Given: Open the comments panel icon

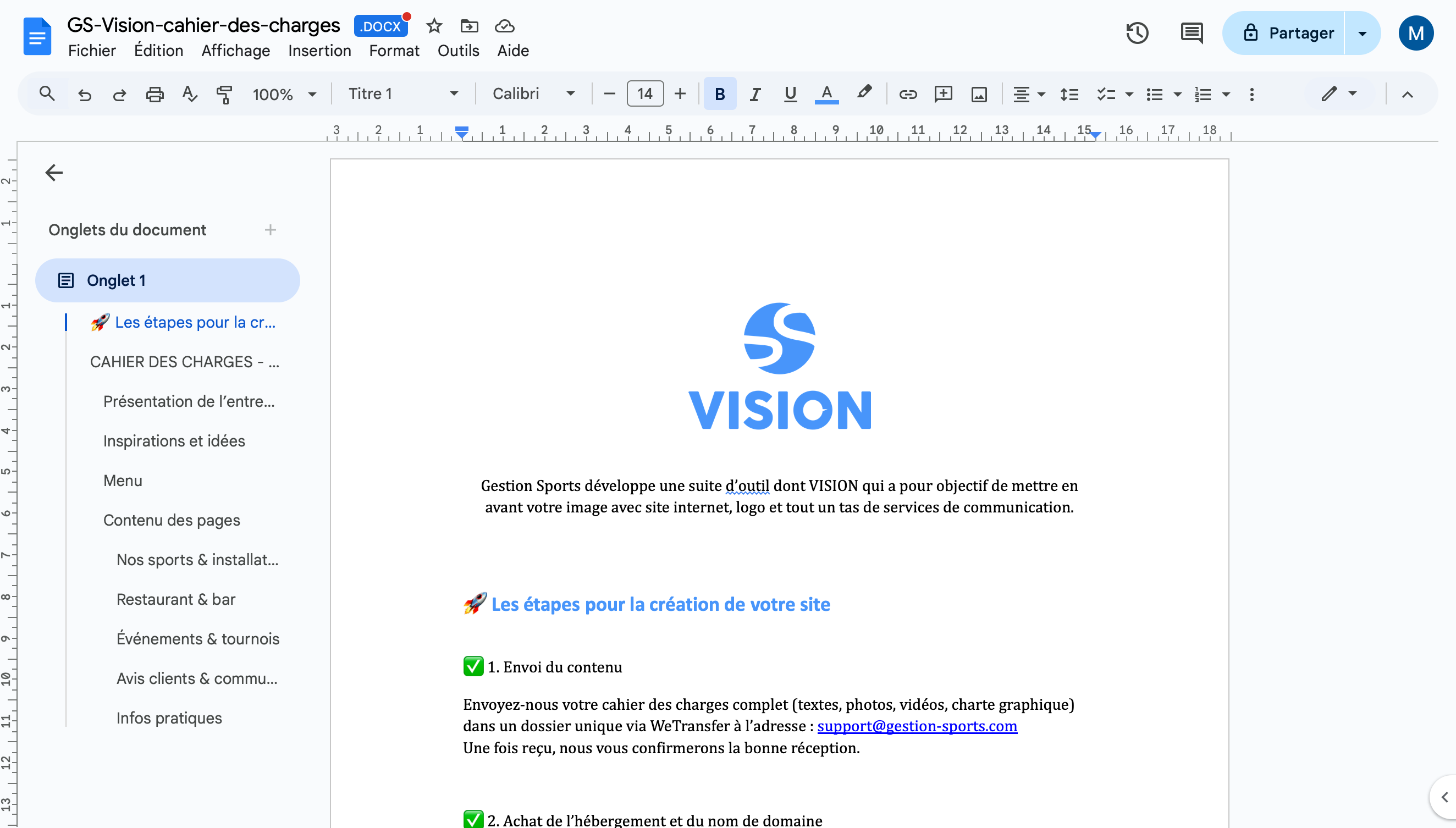Looking at the screenshot, I should click(1191, 33).
